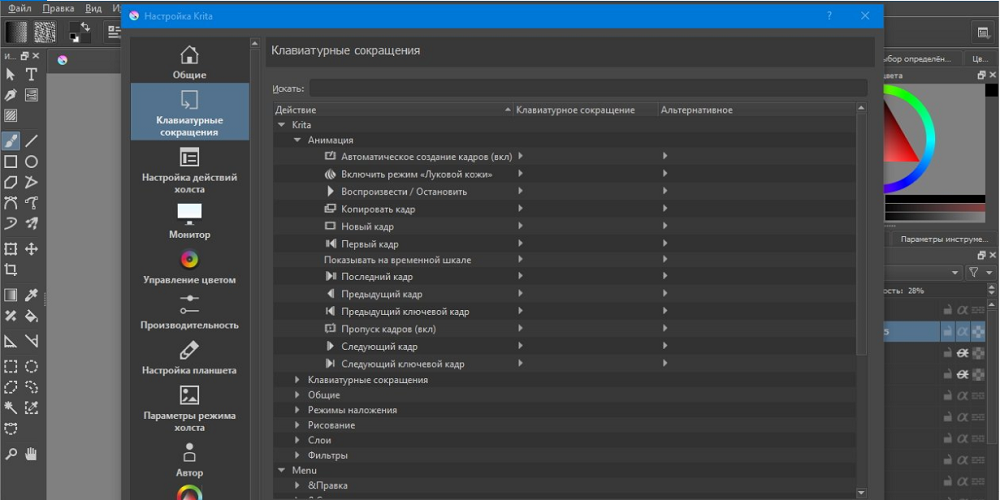Open the layer filter dropdown funnel
Screen dimensions: 1000x500
(975, 272)
